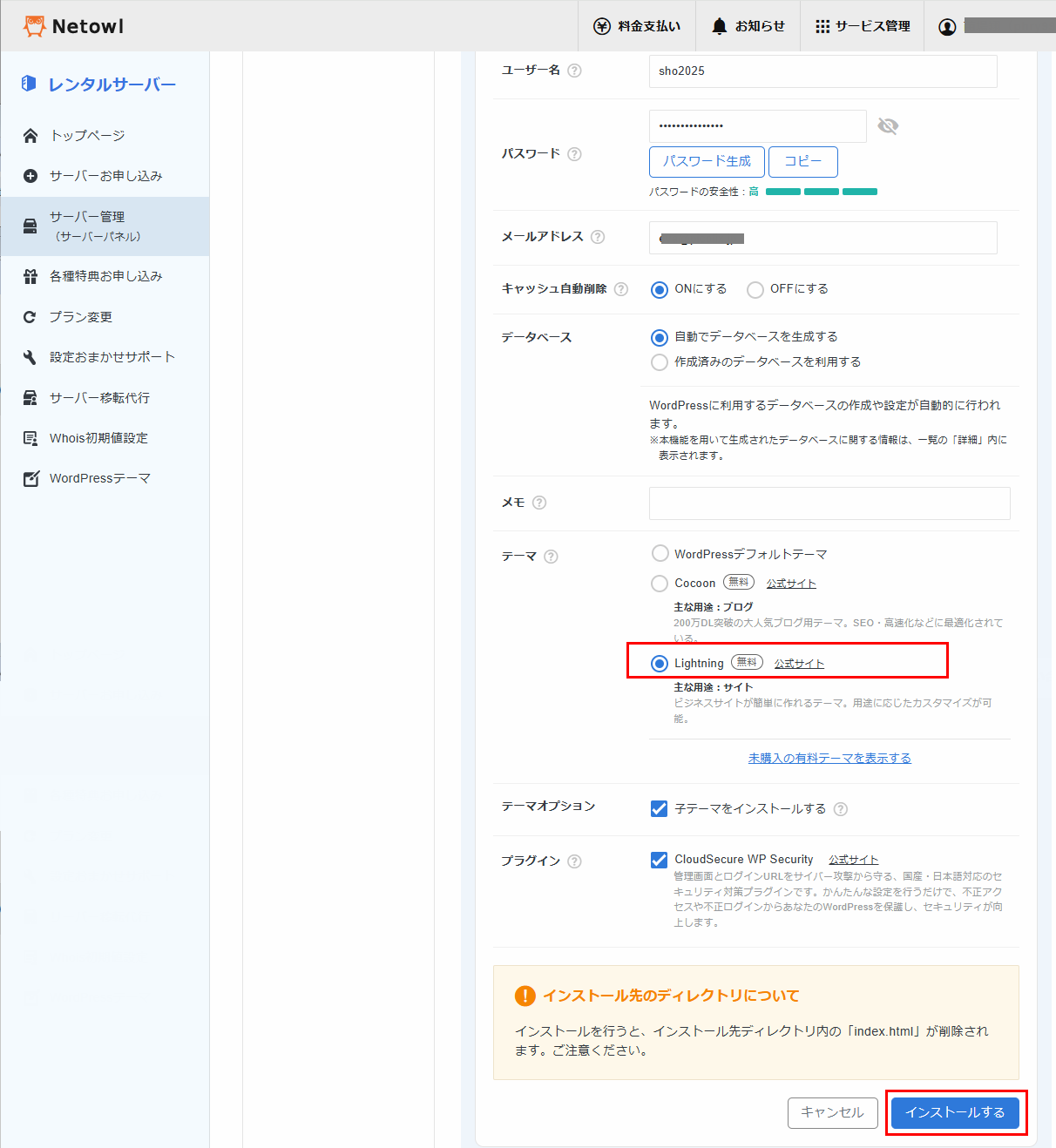The width and height of the screenshot is (1056, 1148).
Task: Click help icon beside 子テーマをインストールする
Action: click(841, 809)
